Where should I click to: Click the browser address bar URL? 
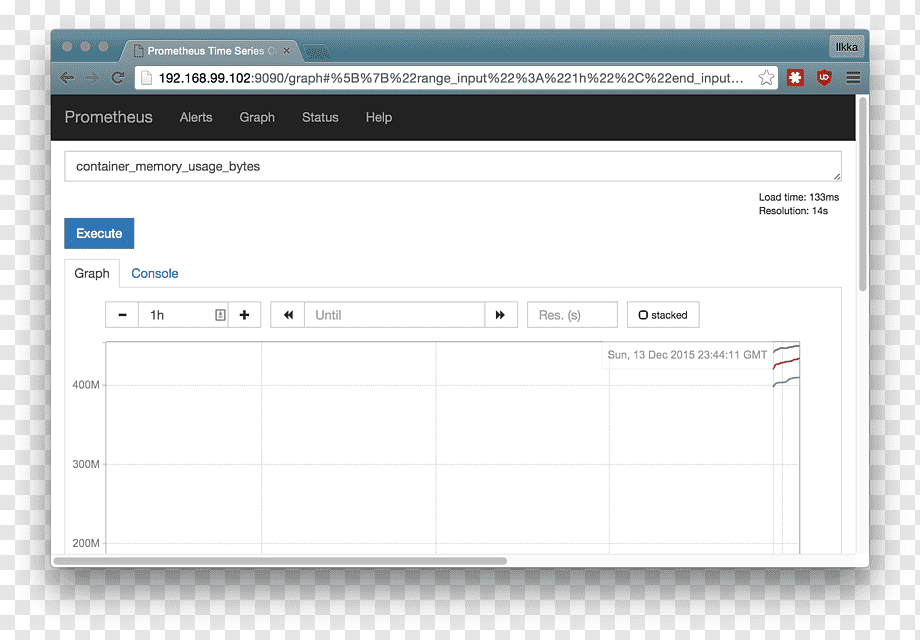point(451,78)
